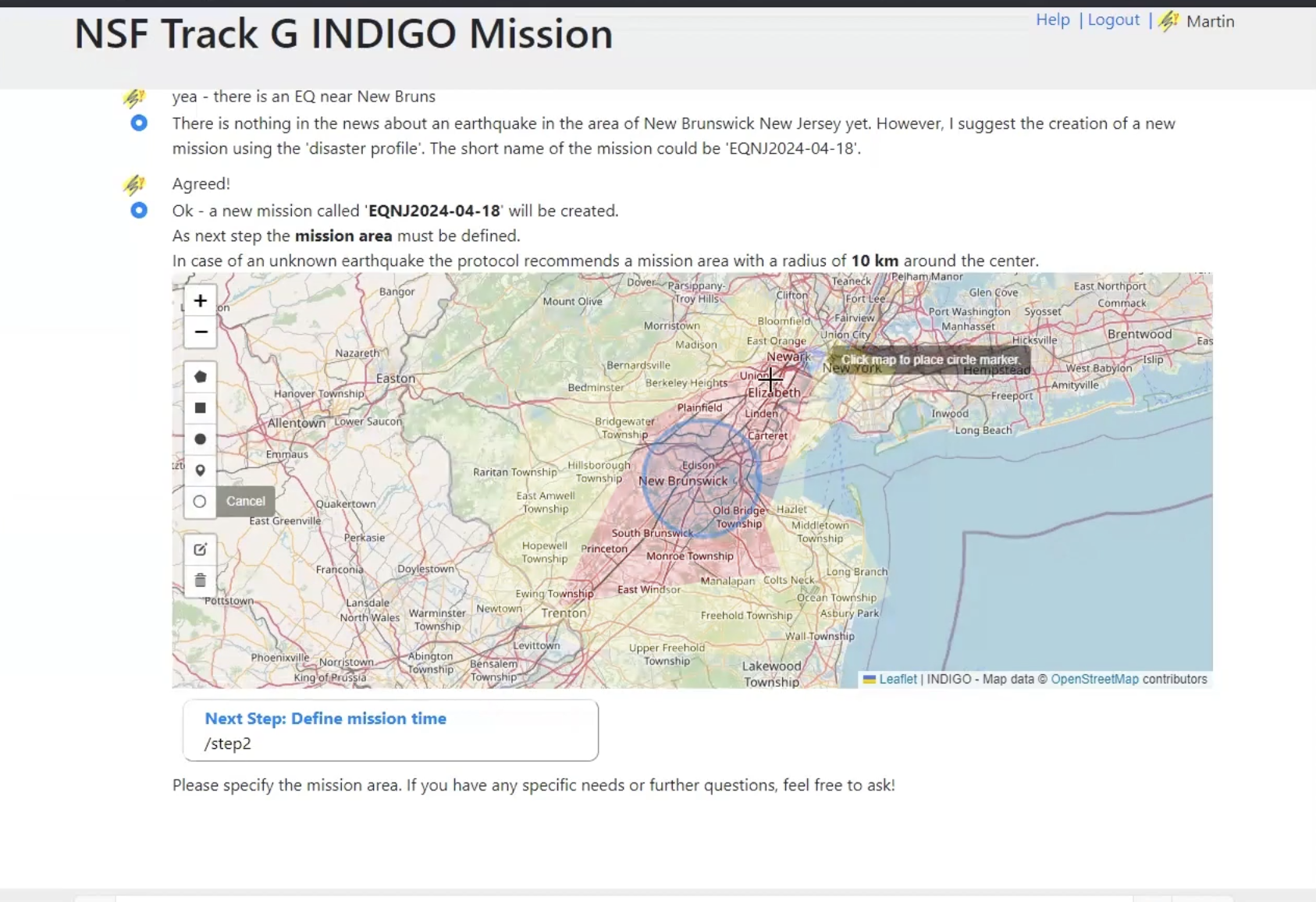The width and height of the screenshot is (1316, 902).
Task: Place circle marker on Trenton
Action: pos(564,613)
